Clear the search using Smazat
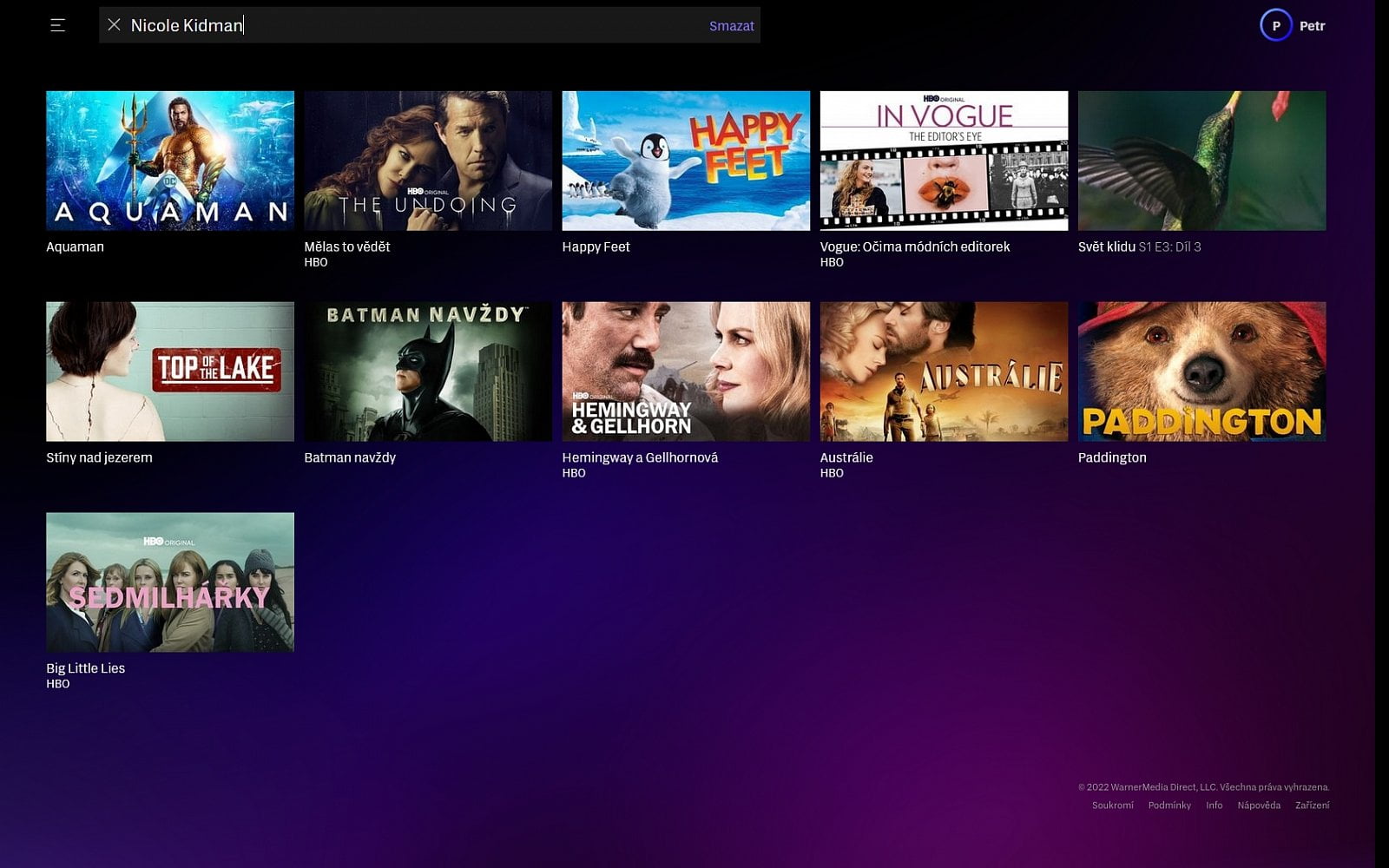This screenshot has height=868, width=1389. [x=731, y=26]
